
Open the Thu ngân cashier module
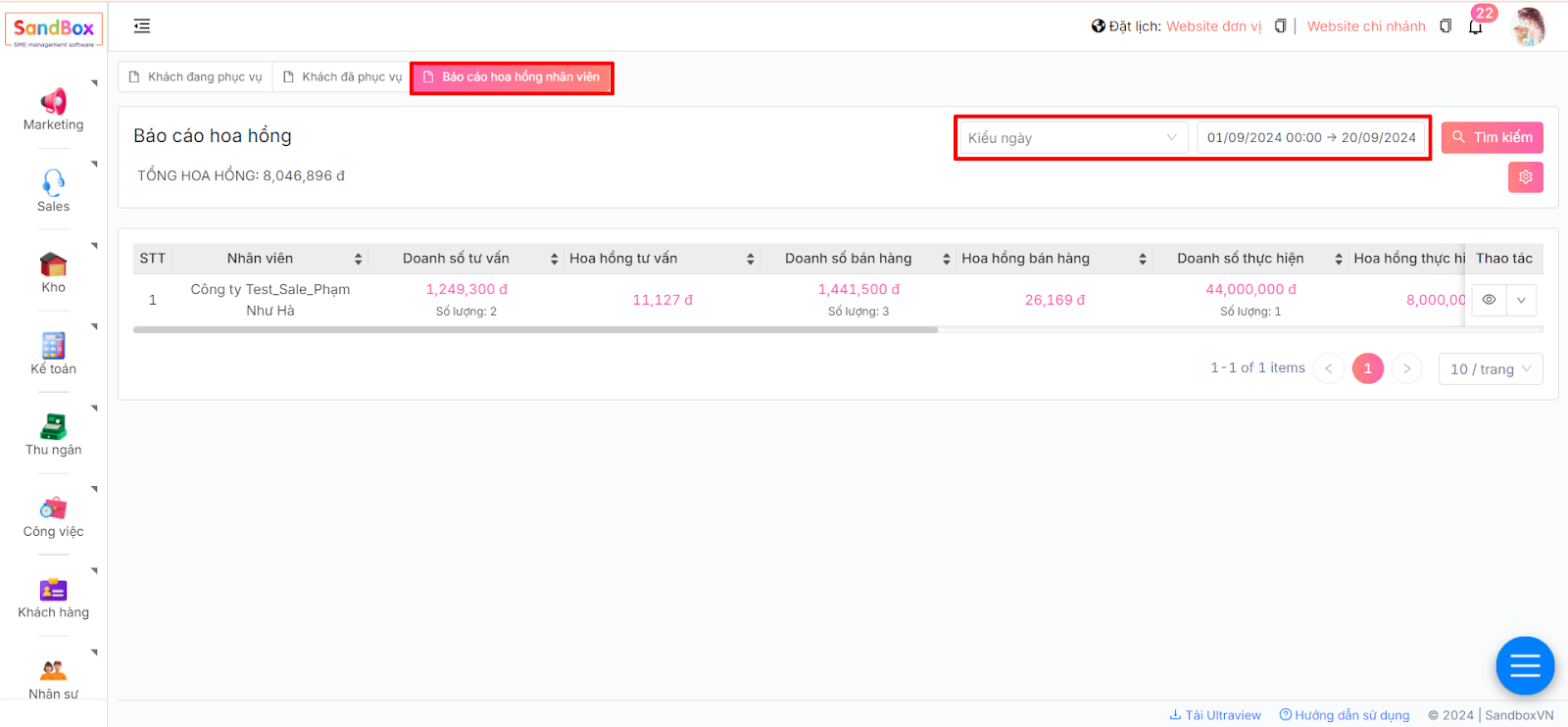click(53, 427)
